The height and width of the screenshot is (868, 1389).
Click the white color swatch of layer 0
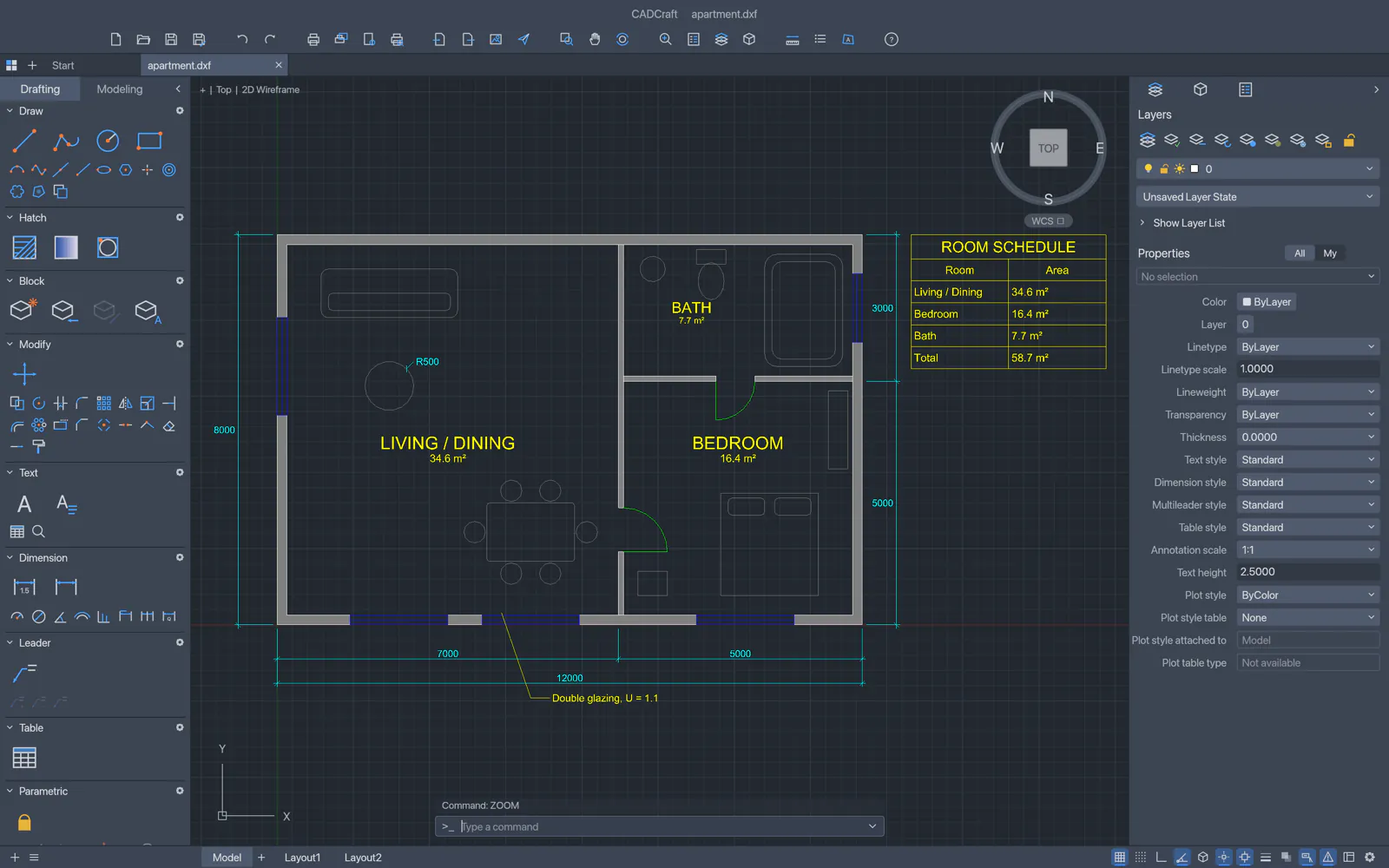click(x=1195, y=169)
